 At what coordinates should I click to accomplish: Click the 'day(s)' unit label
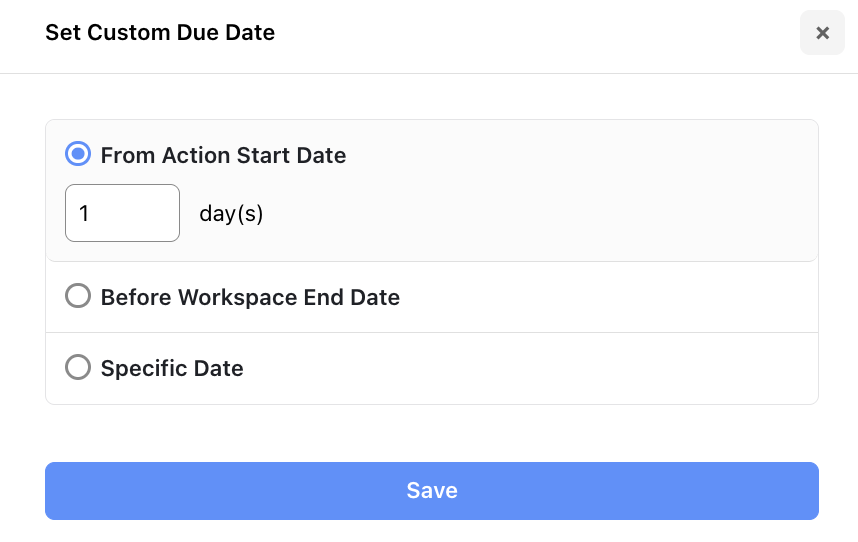tap(231, 213)
